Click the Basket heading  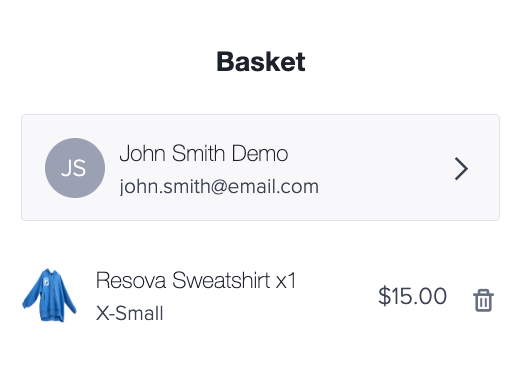(261, 62)
